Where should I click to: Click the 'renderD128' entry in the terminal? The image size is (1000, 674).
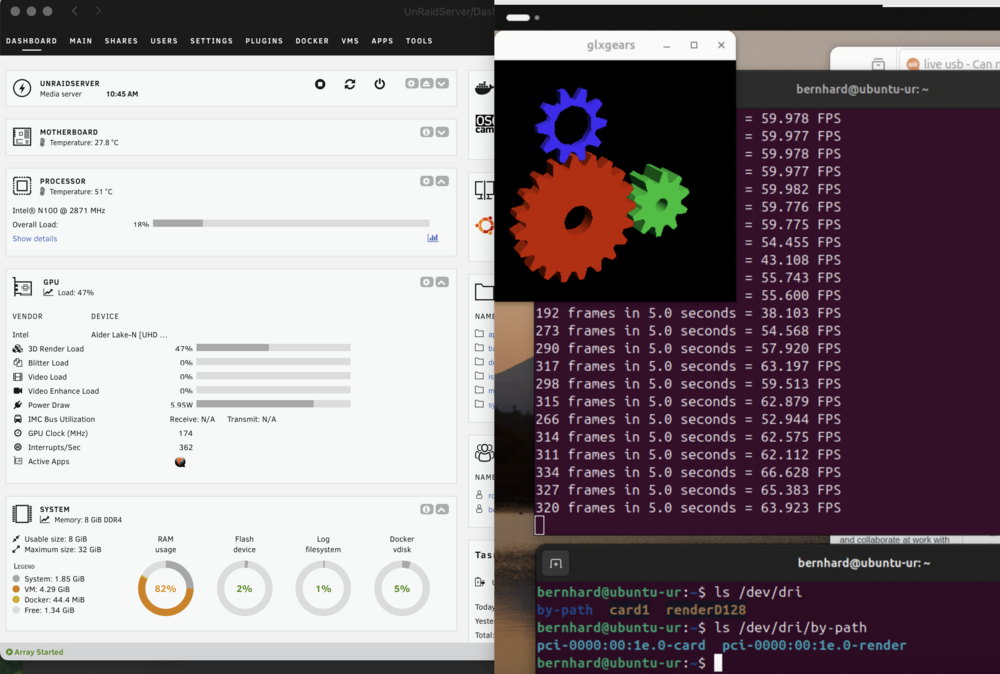tap(706, 610)
